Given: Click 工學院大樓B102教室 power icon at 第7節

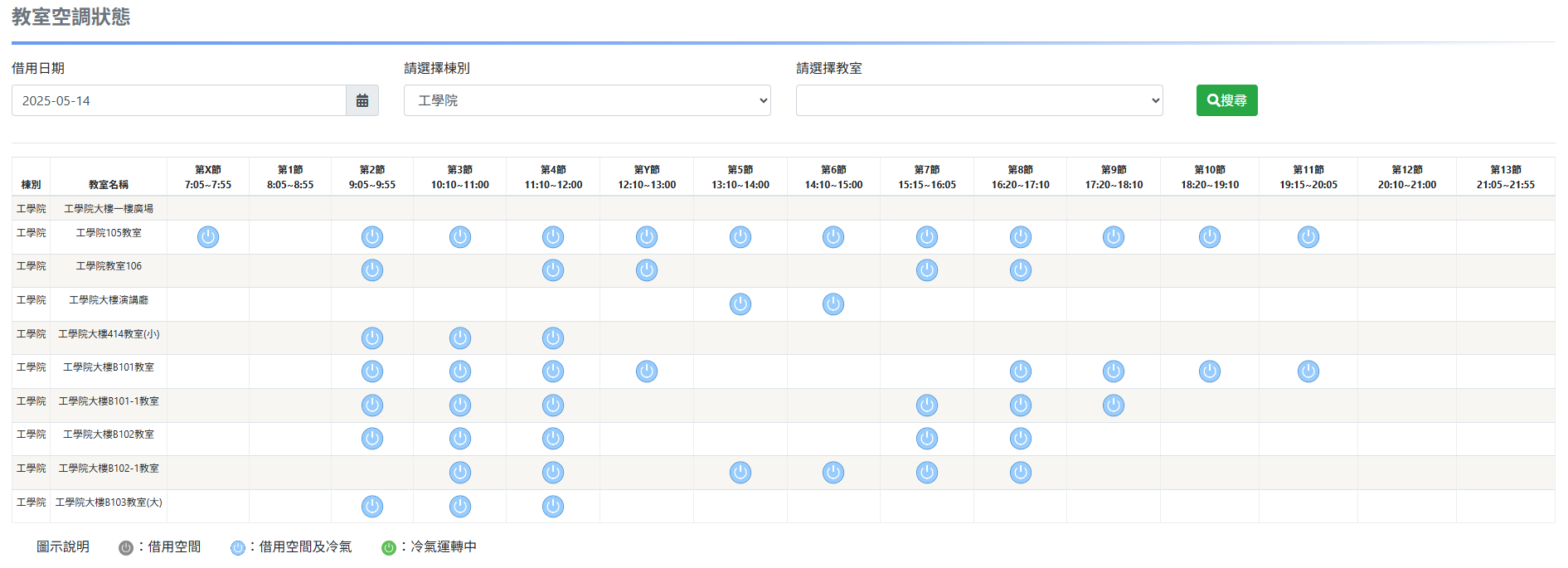Looking at the screenshot, I should coord(927,439).
